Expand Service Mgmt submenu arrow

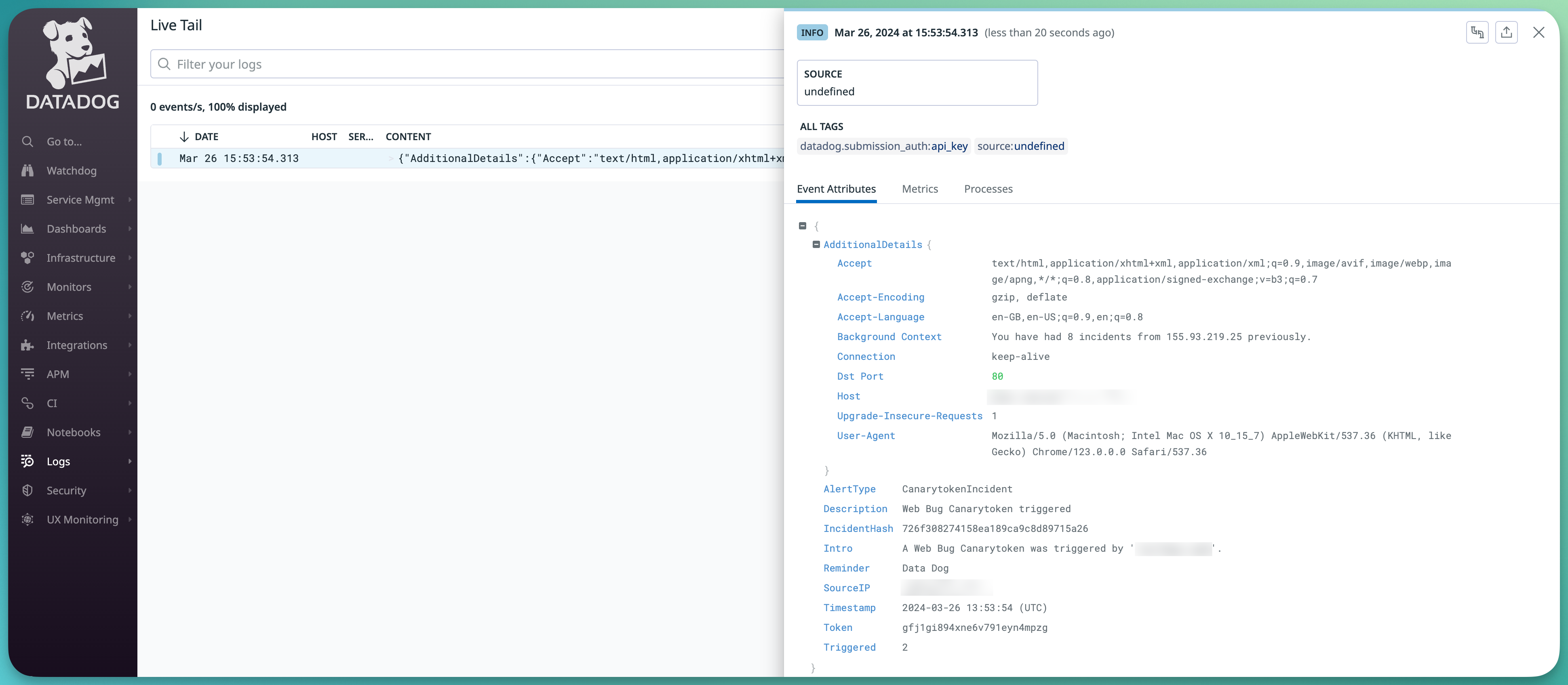(x=130, y=200)
